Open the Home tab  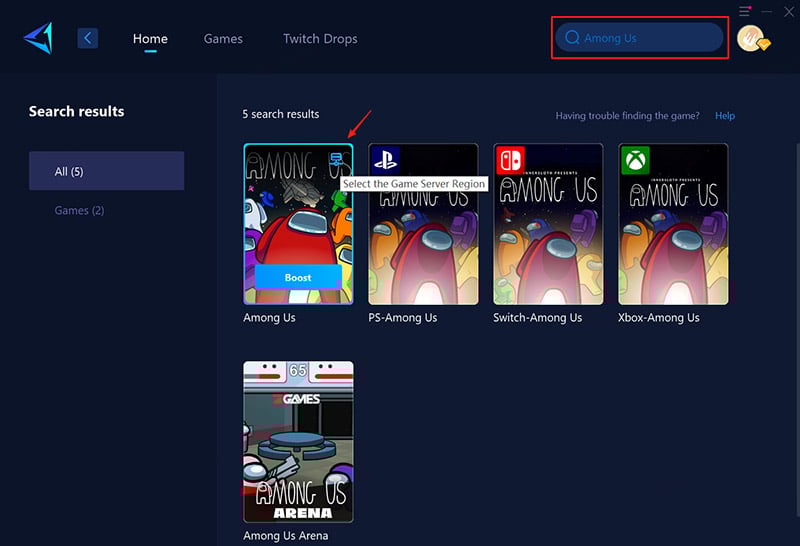click(150, 39)
